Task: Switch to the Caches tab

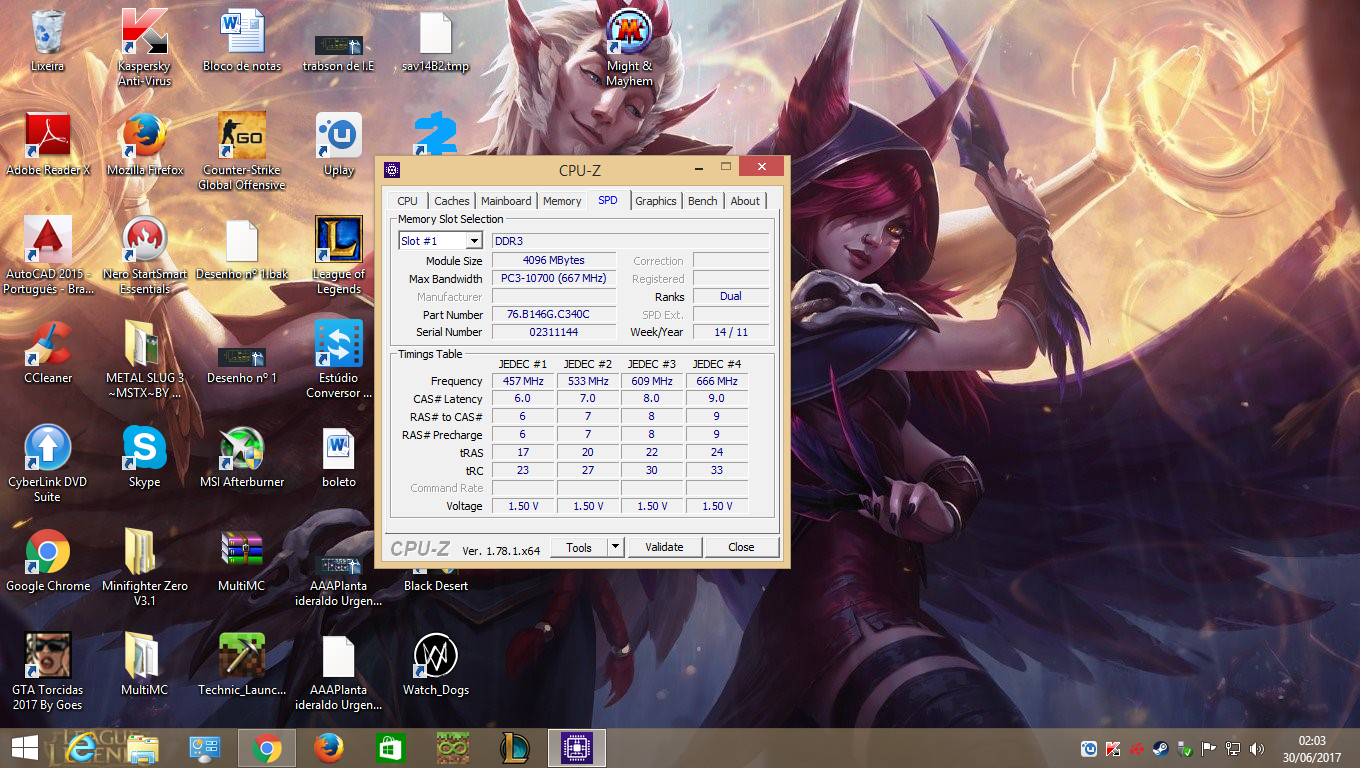Action: point(452,201)
